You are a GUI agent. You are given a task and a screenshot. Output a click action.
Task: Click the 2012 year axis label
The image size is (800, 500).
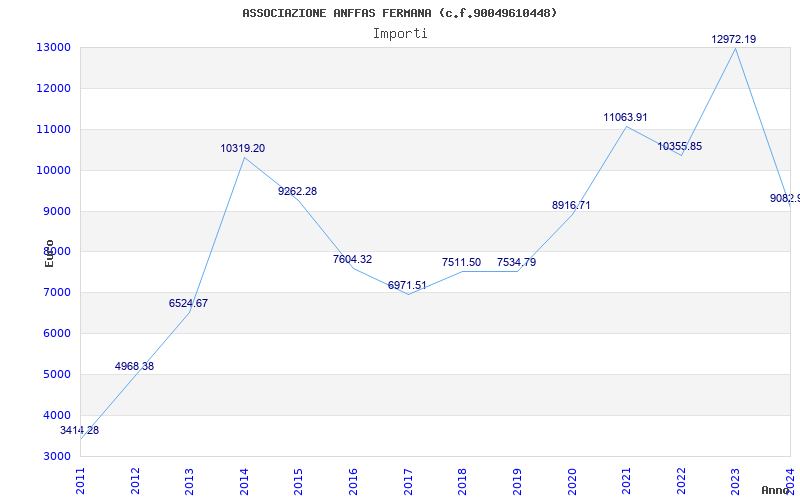135,482
